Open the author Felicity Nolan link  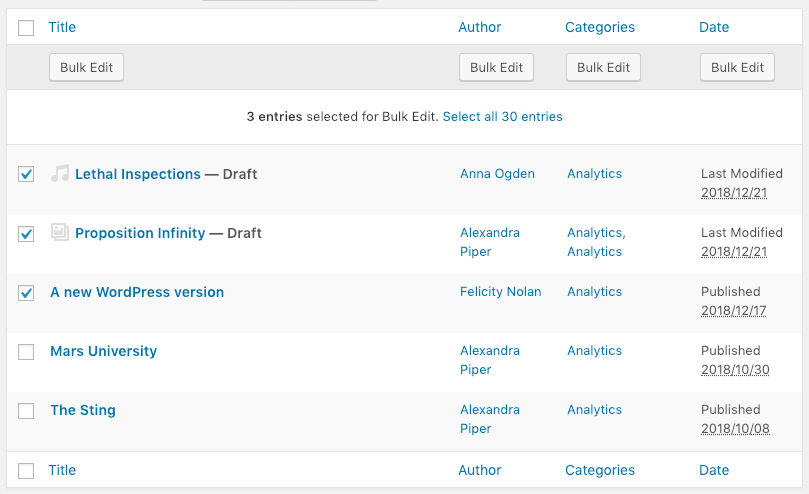500,292
